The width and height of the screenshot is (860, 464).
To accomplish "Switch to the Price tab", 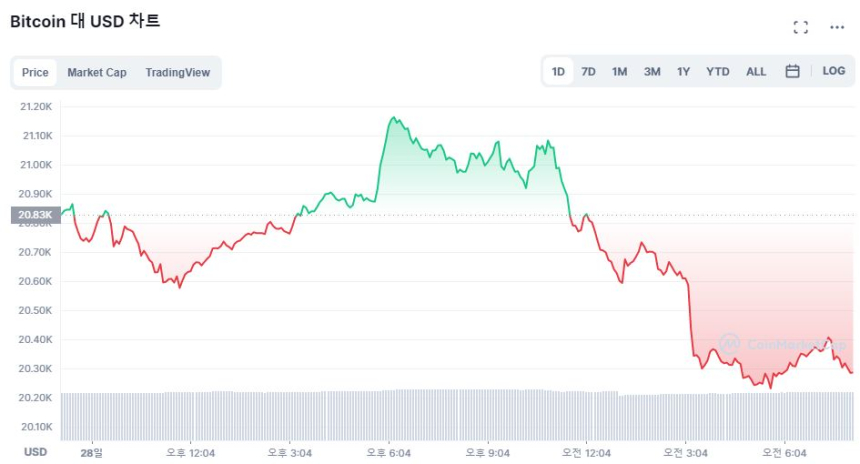I will pos(35,72).
